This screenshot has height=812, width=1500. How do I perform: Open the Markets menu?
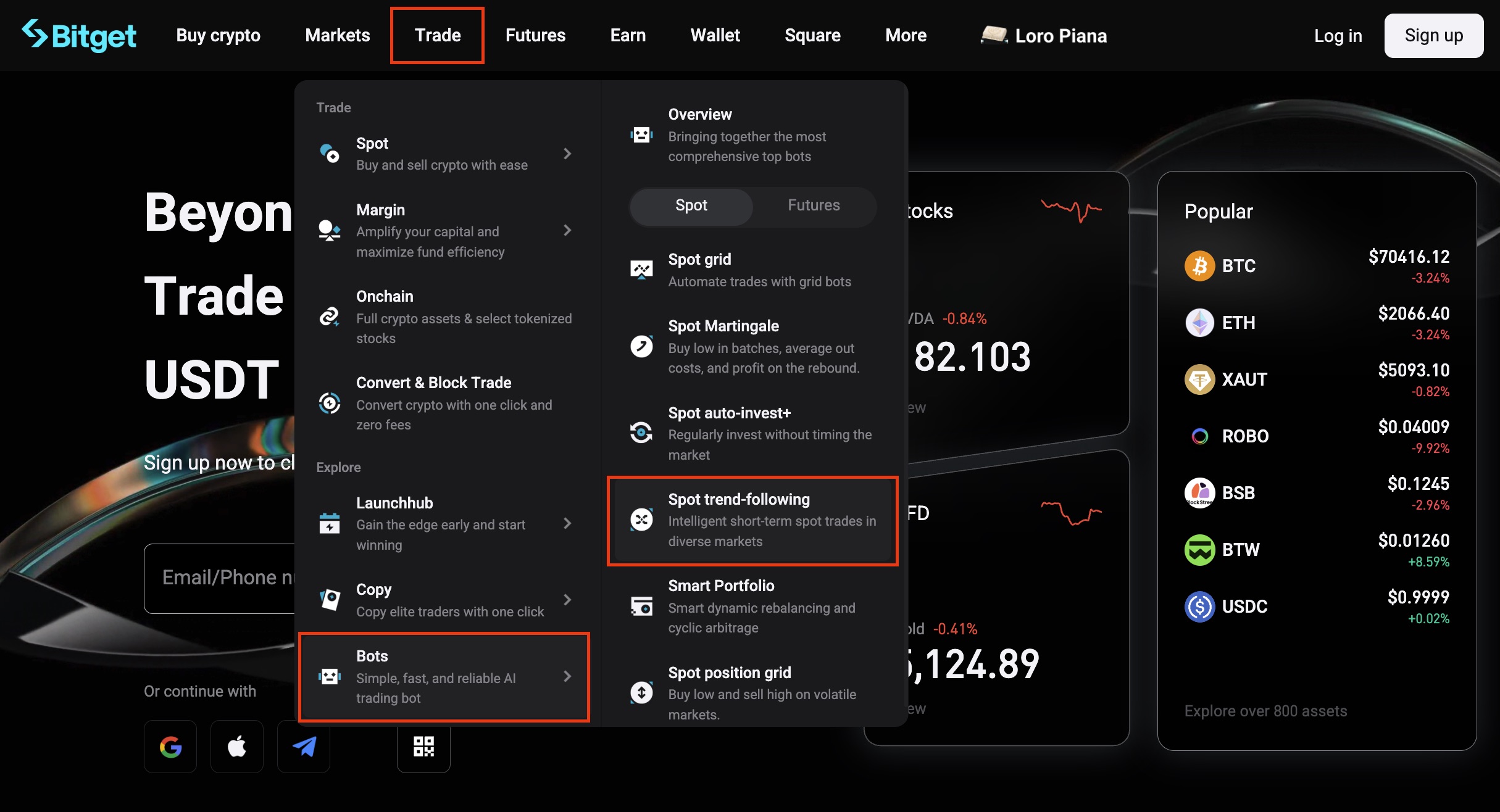(x=337, y=35)
